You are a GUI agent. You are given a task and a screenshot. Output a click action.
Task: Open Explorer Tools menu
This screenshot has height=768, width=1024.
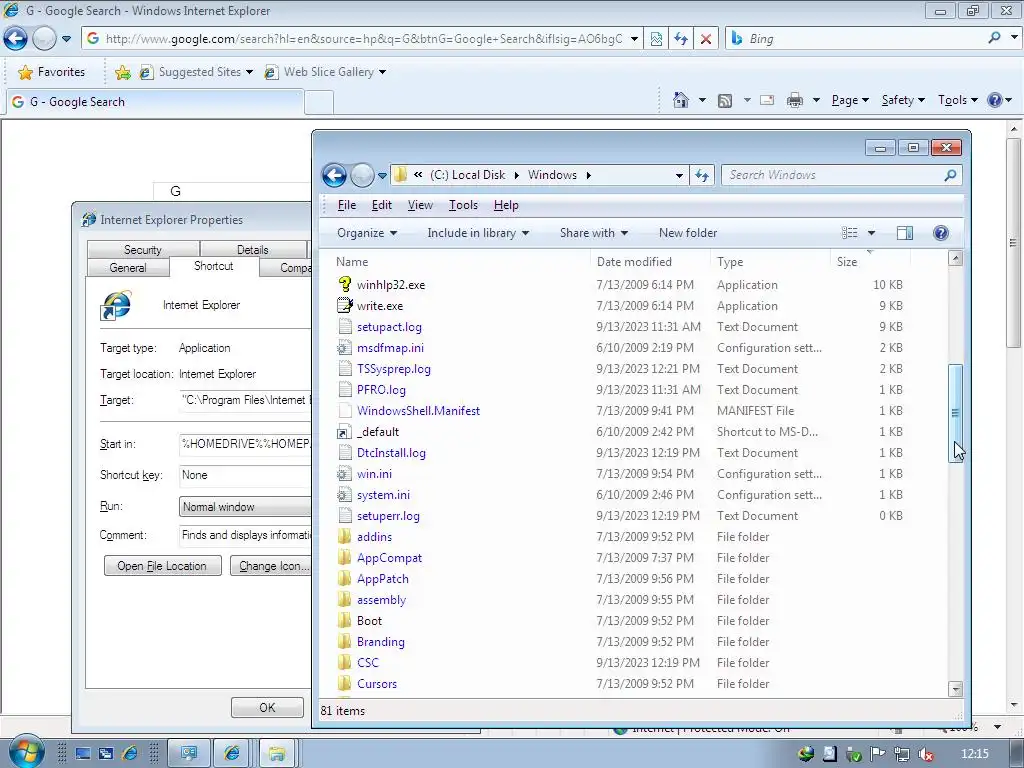(x=463, y=205)
